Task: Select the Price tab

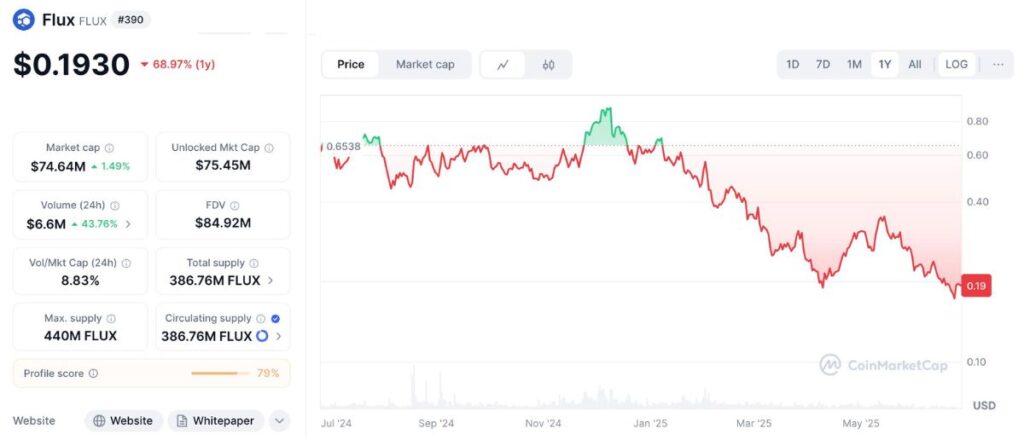Action: [x=351, y=65]
